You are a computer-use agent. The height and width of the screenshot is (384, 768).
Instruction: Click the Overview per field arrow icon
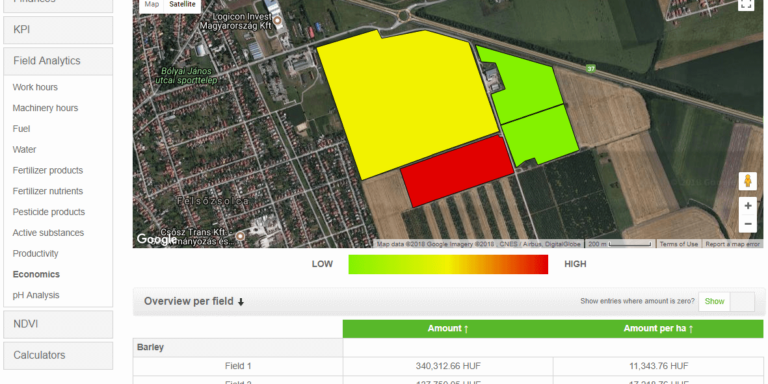[x=240, y=302]
